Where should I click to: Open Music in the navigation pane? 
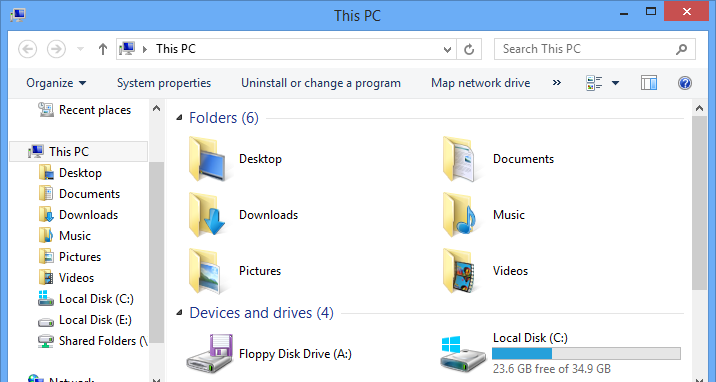[x=65, y=235]
